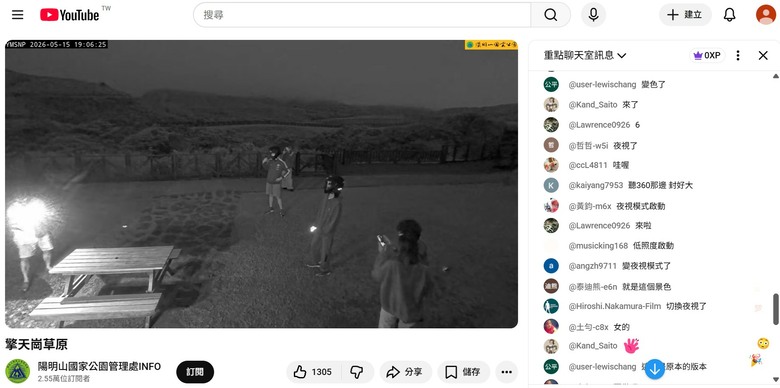The height and width of the screenshot is (388, 780).
Task: Expand 重點聊天室訊息 chat mode dropdown
Action: (x=585, y=55)
